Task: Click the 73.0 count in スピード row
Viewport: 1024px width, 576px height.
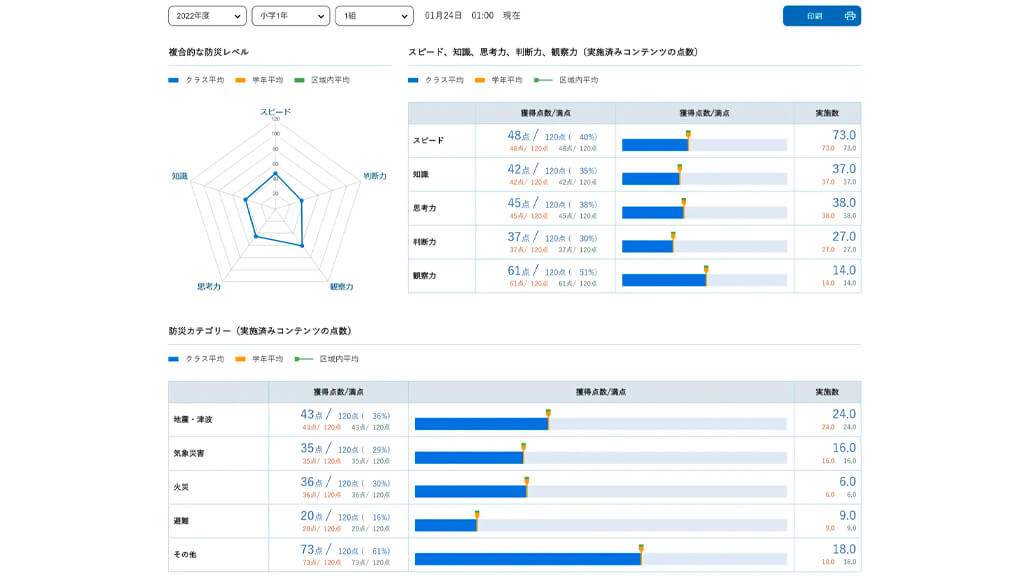Action: click(x=844, y=135)
